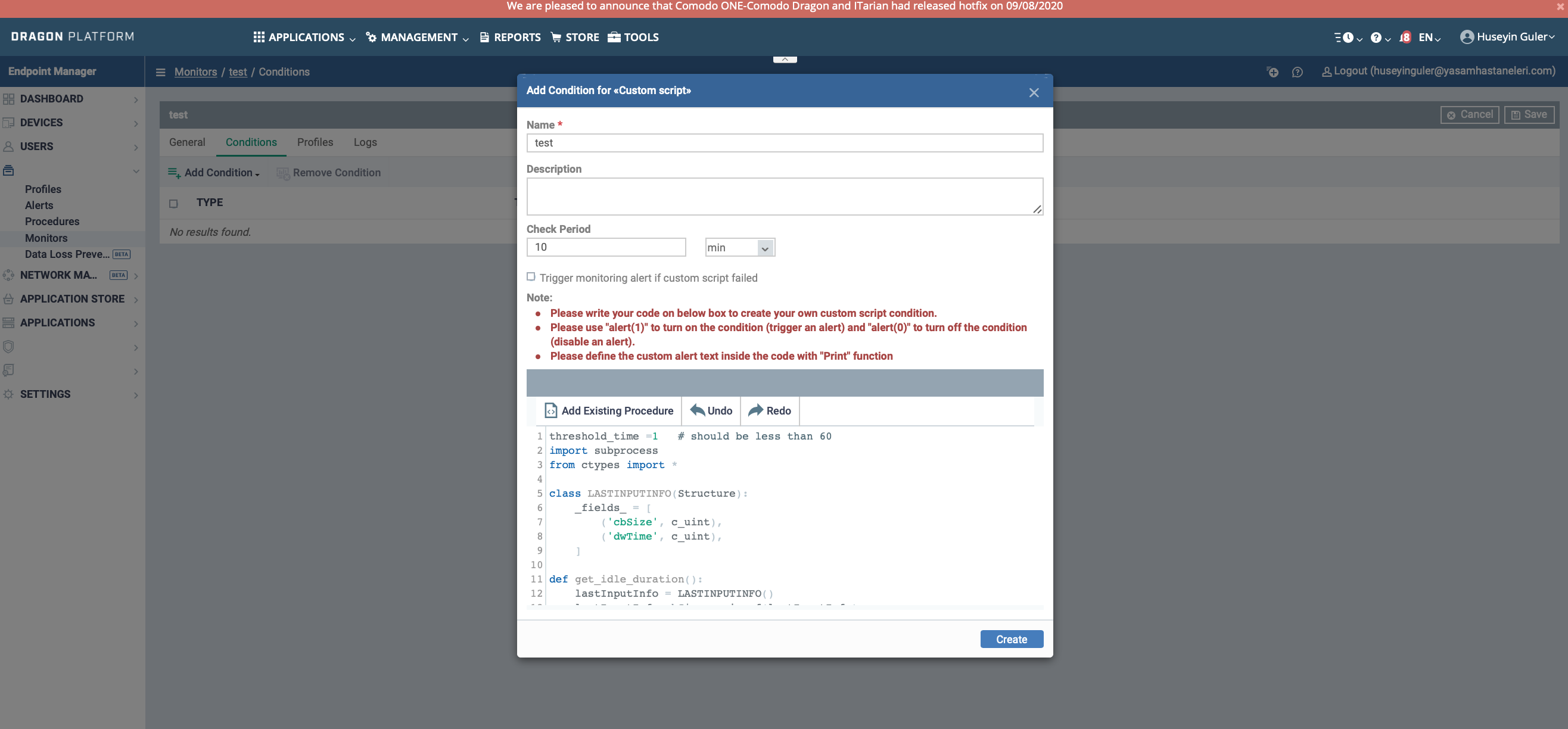The image size is (1568, 729).
Task: Expand the Settings sidebar section
Action: (136, 394)
